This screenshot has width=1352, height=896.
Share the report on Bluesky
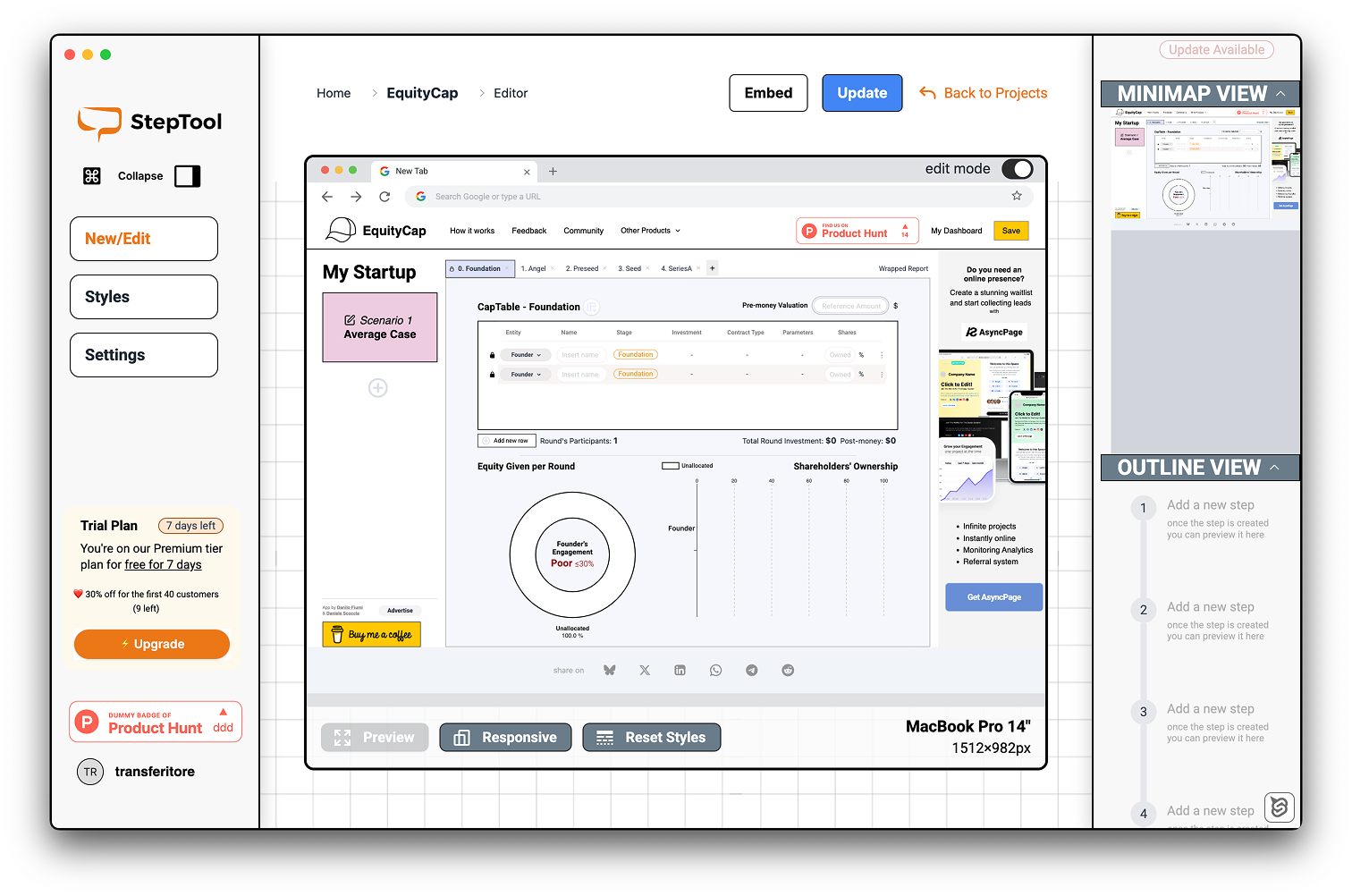click(609, 669)
